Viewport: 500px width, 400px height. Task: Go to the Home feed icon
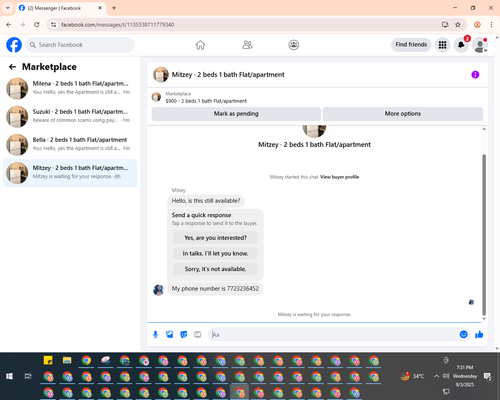click(x=200, y=45)
